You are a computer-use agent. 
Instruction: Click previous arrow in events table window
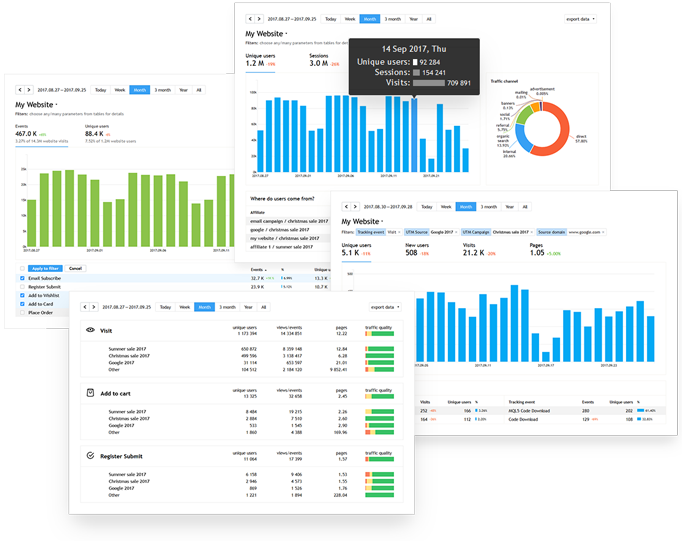point(85,307)
